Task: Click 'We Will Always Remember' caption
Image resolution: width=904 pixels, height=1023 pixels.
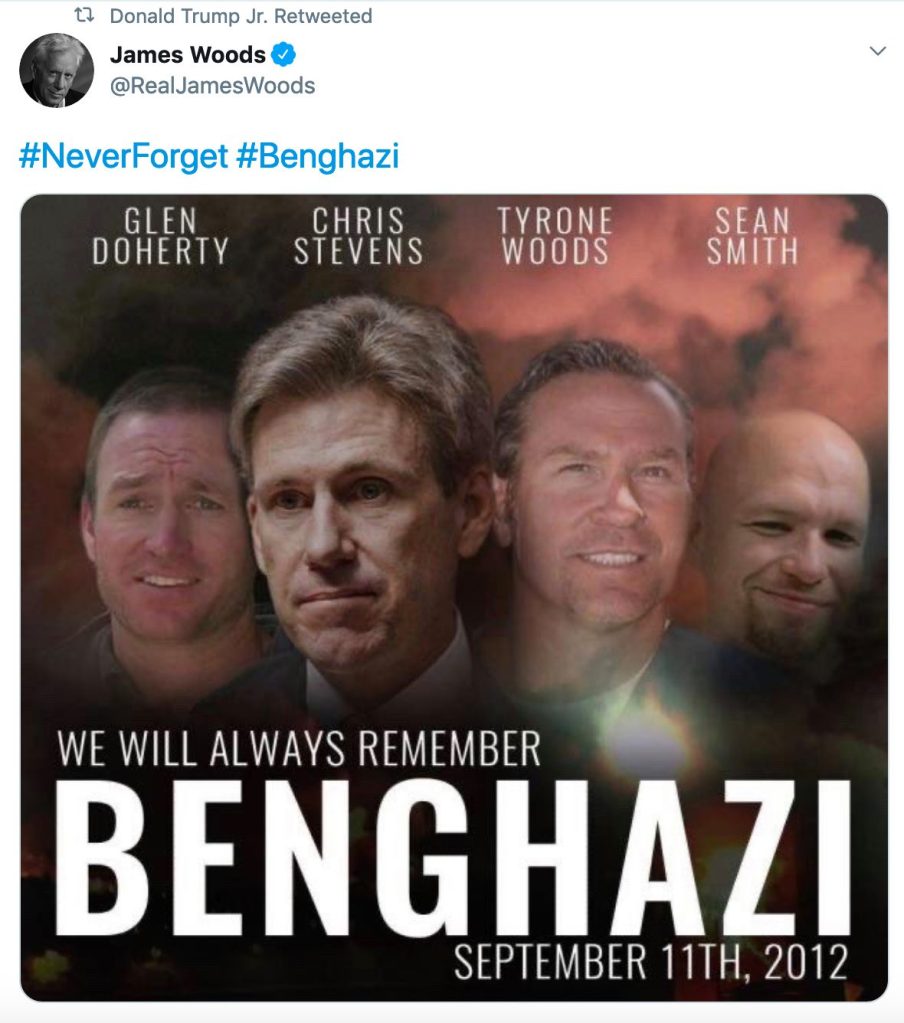Action: coord(299,748)
